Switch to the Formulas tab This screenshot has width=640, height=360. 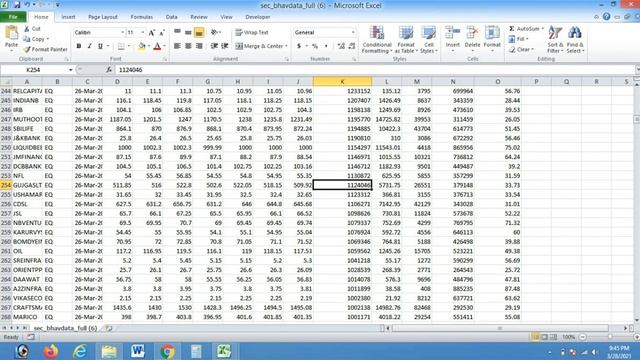pos(142,17)
